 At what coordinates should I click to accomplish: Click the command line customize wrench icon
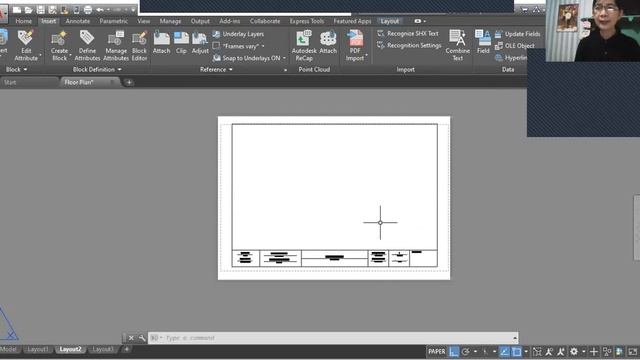point(142,338)
